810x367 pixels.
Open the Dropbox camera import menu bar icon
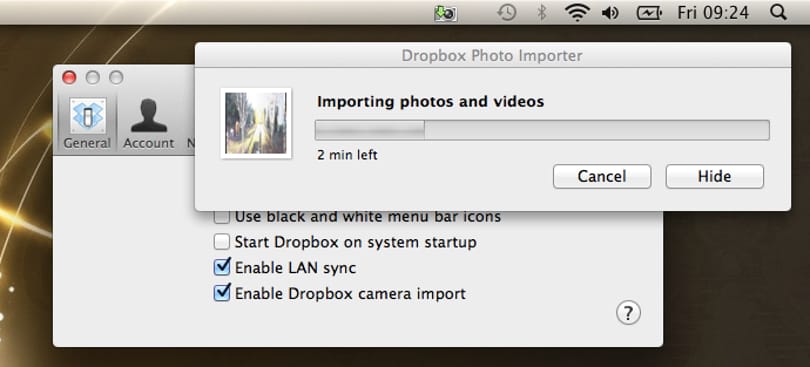click(x=445, y=13)
